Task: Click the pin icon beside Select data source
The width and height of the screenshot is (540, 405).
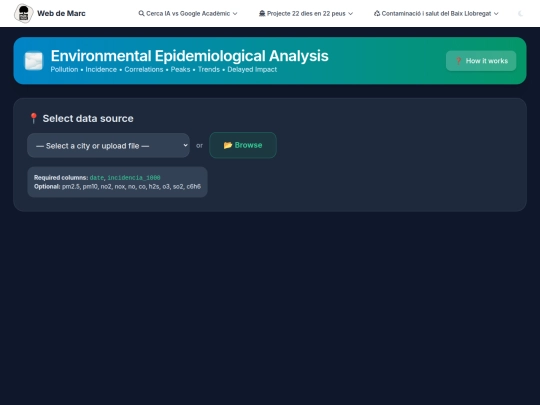Action: coord(33,118)
